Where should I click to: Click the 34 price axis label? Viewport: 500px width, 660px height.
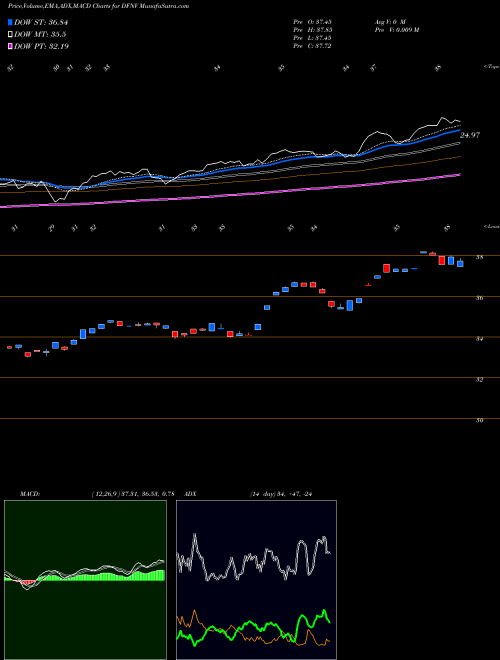click(479, 338)
